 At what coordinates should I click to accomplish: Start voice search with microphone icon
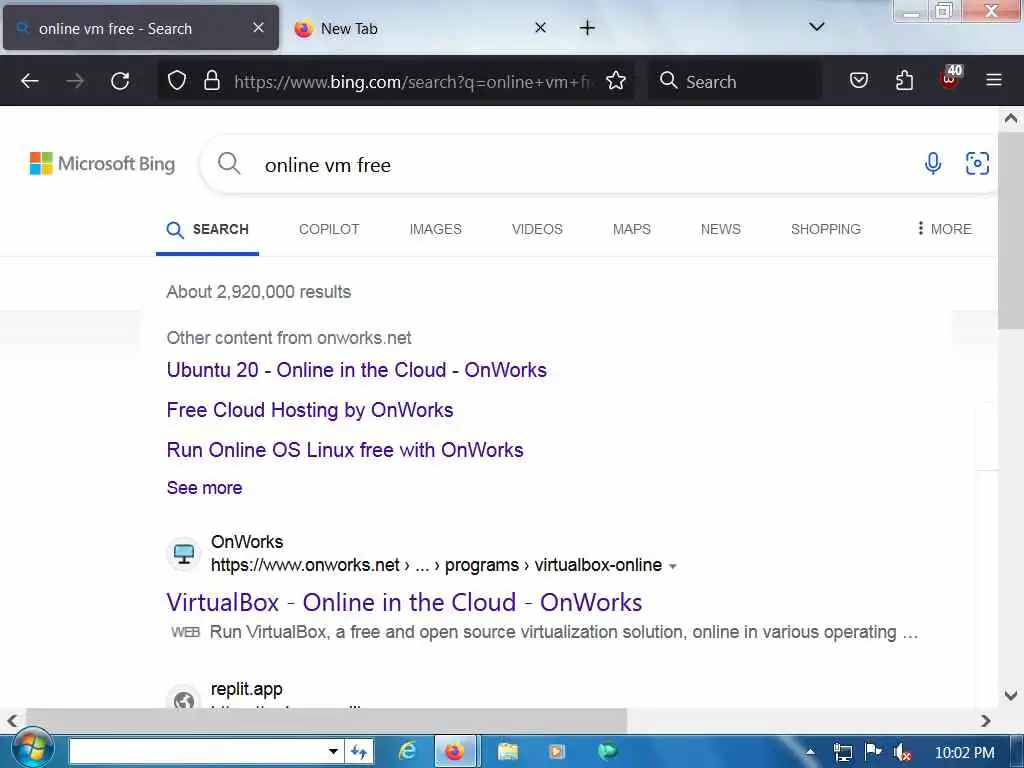click(x=933, y=163)
